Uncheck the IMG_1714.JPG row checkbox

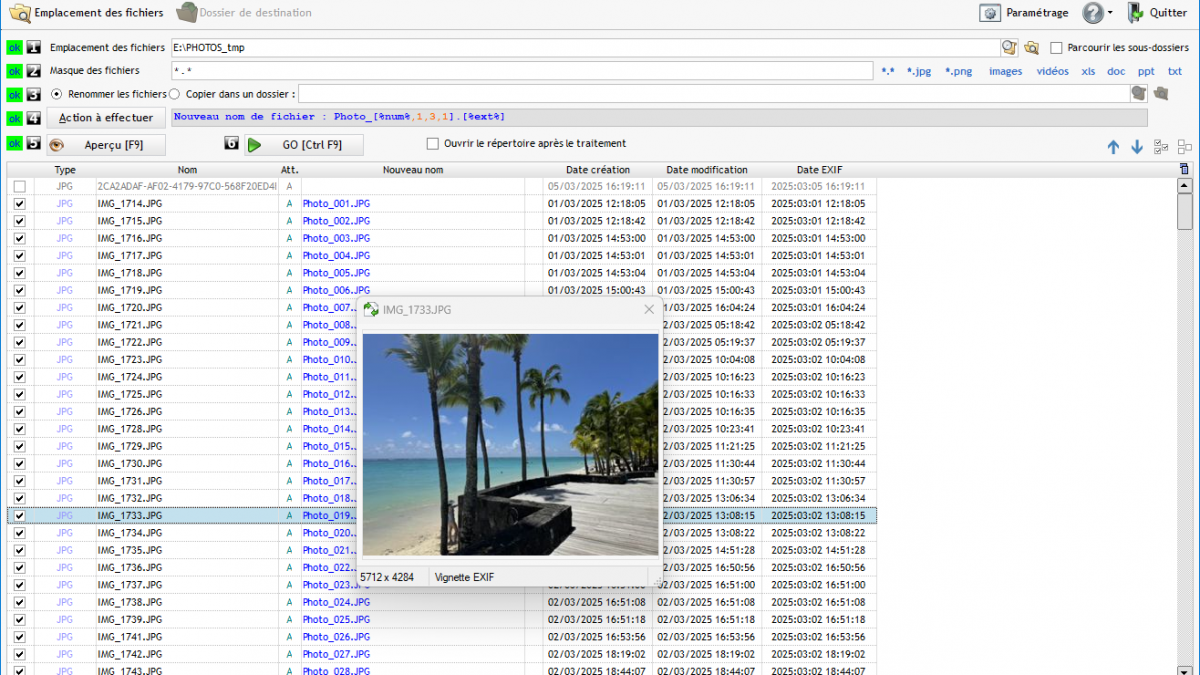19,204
